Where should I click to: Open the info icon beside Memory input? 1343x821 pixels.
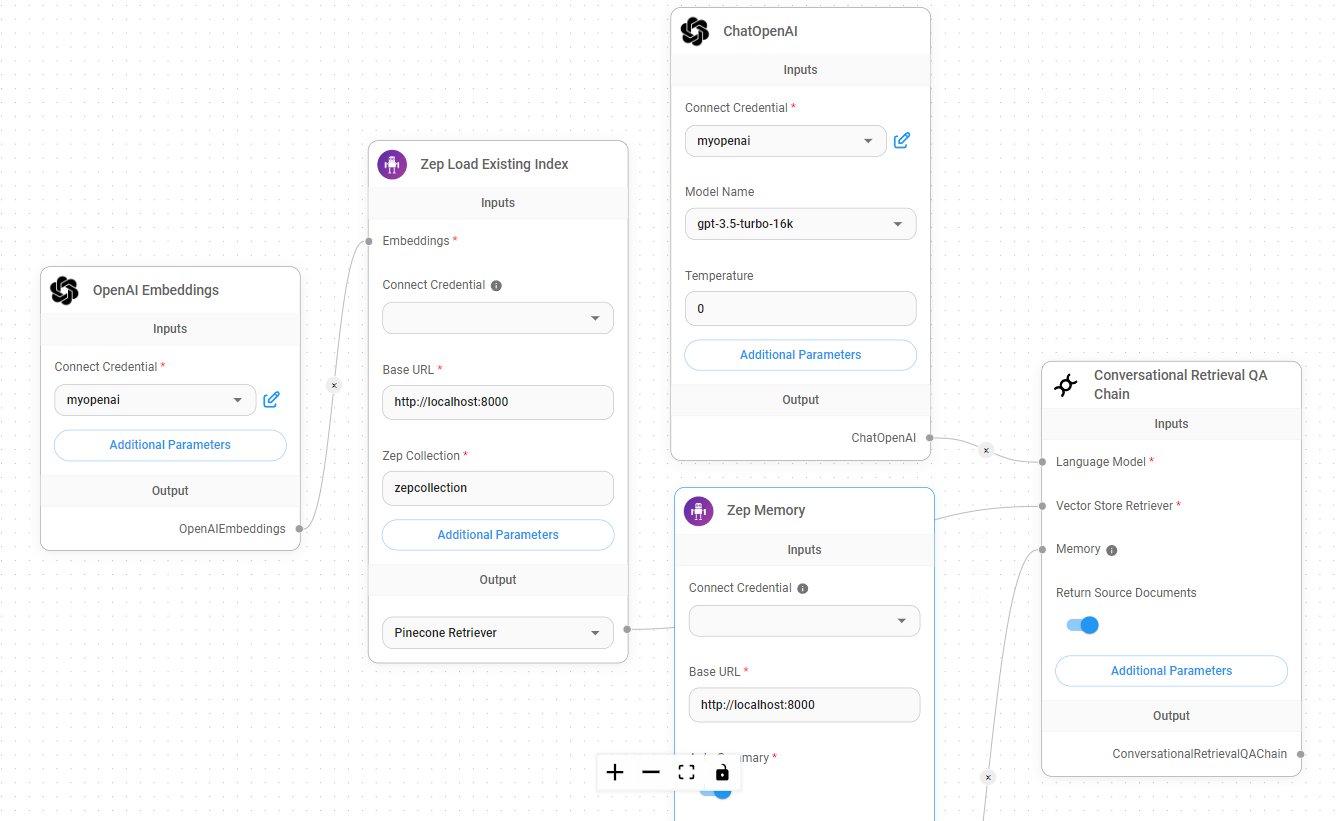1112,550
